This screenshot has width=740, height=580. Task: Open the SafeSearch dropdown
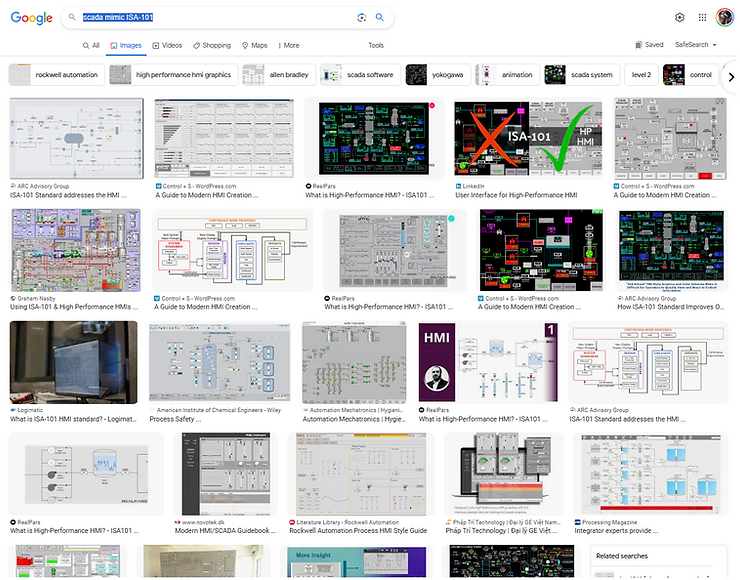pos(696,45)
